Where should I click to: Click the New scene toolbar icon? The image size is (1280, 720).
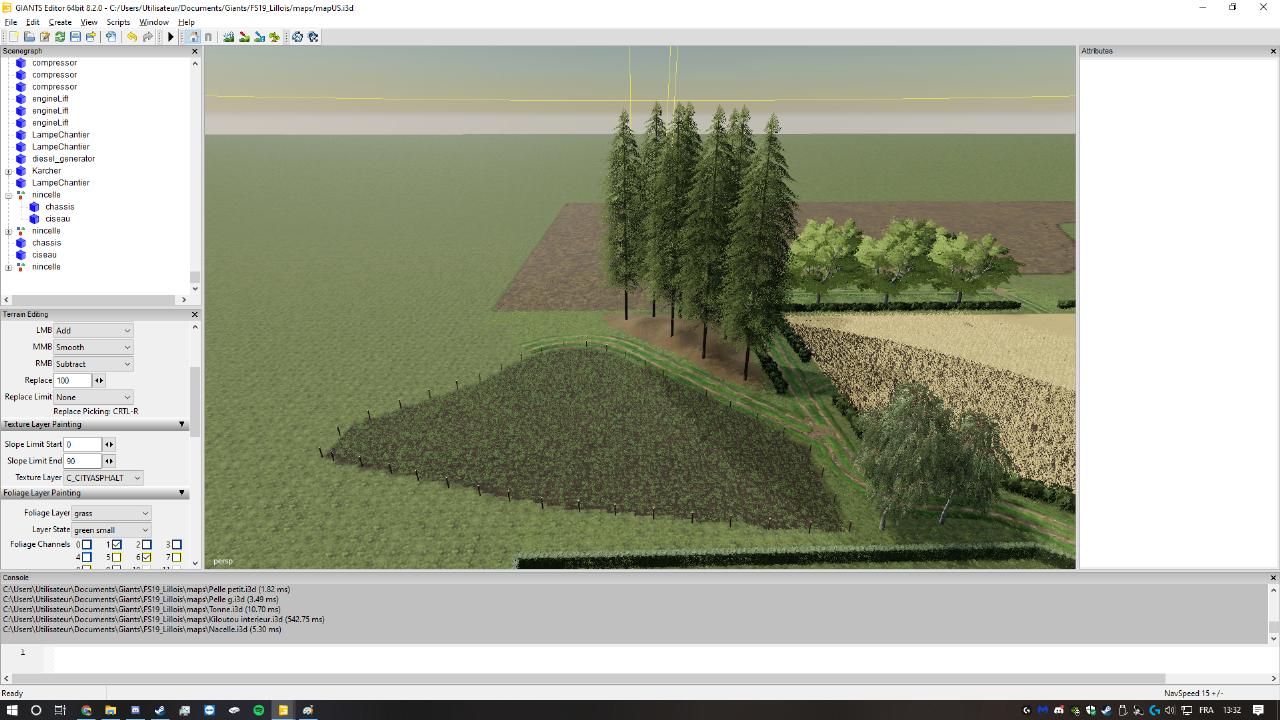coord(13,37)
